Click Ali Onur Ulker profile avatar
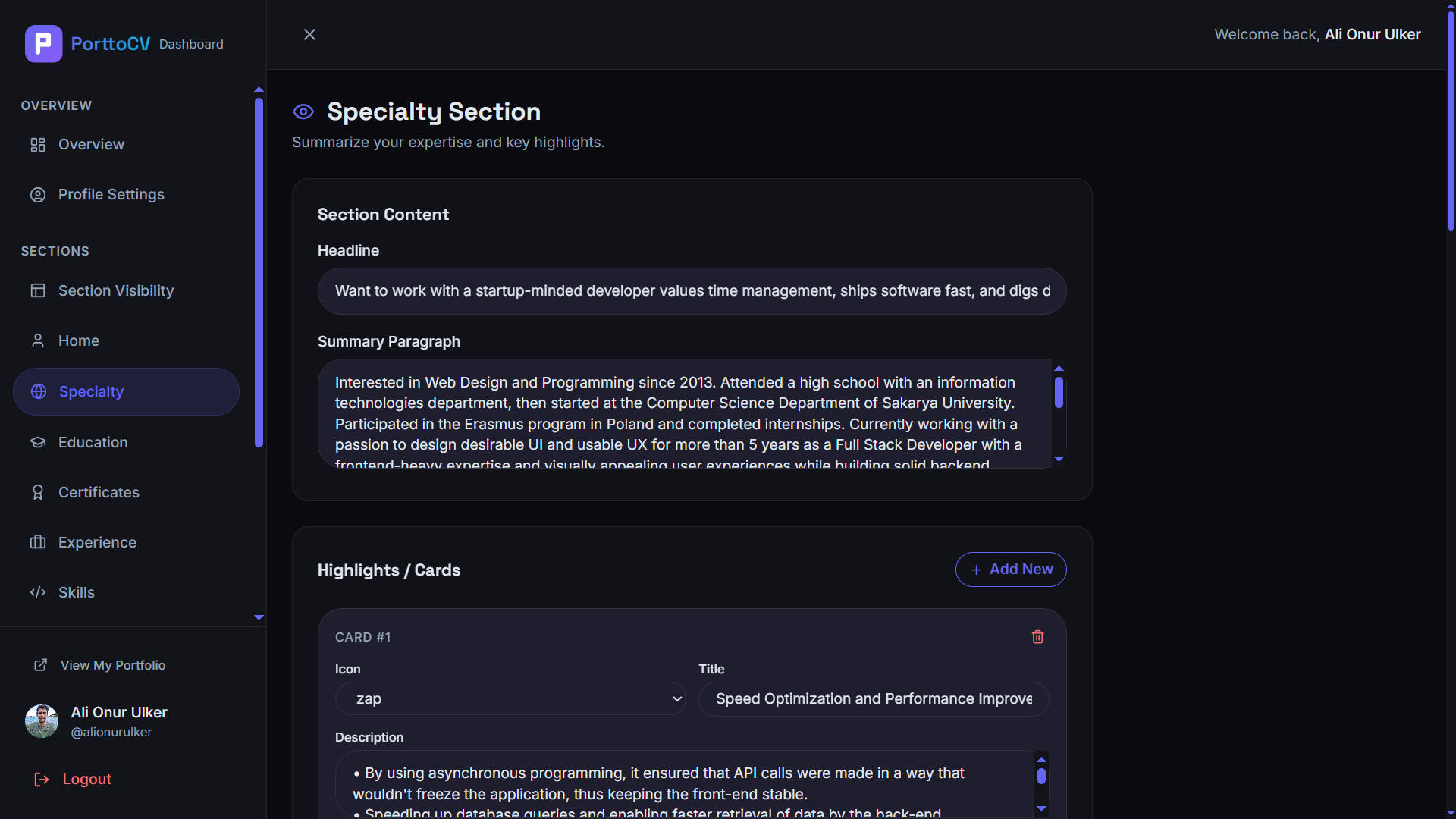The height and width of the screenshot is (819, 1456). pos(42,721)
